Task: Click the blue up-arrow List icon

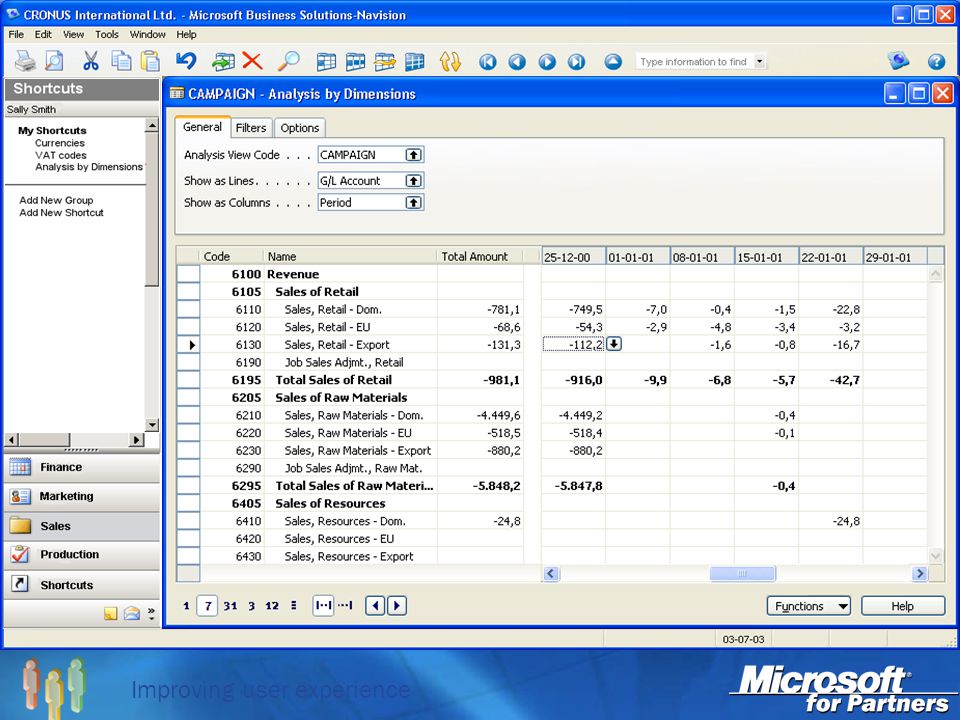Action: (613, 62)
